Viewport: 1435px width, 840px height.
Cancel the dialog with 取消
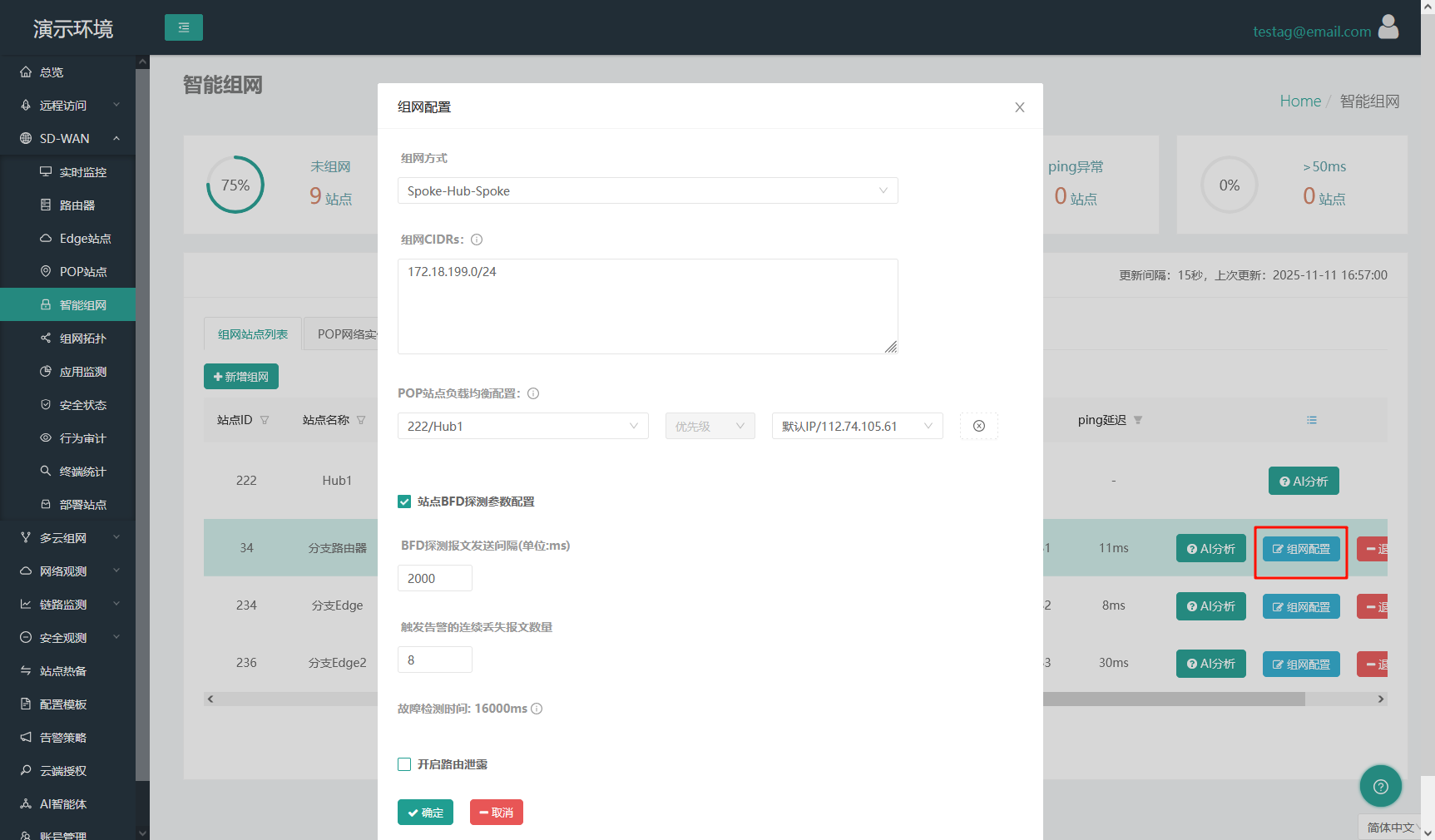click(x=497, y=813)
